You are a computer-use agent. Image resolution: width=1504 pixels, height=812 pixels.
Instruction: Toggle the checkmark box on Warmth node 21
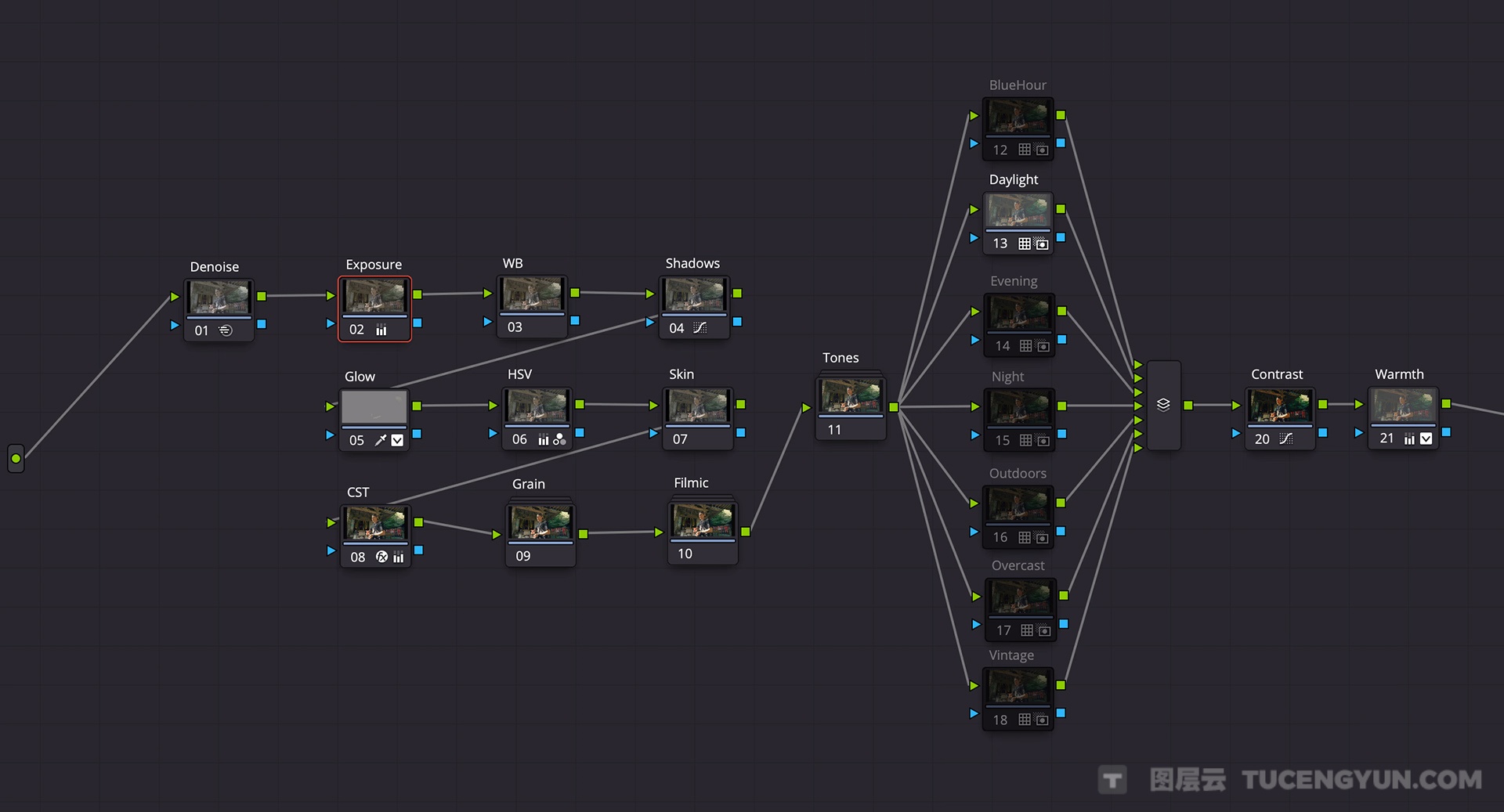click(x=1426, y=438)
